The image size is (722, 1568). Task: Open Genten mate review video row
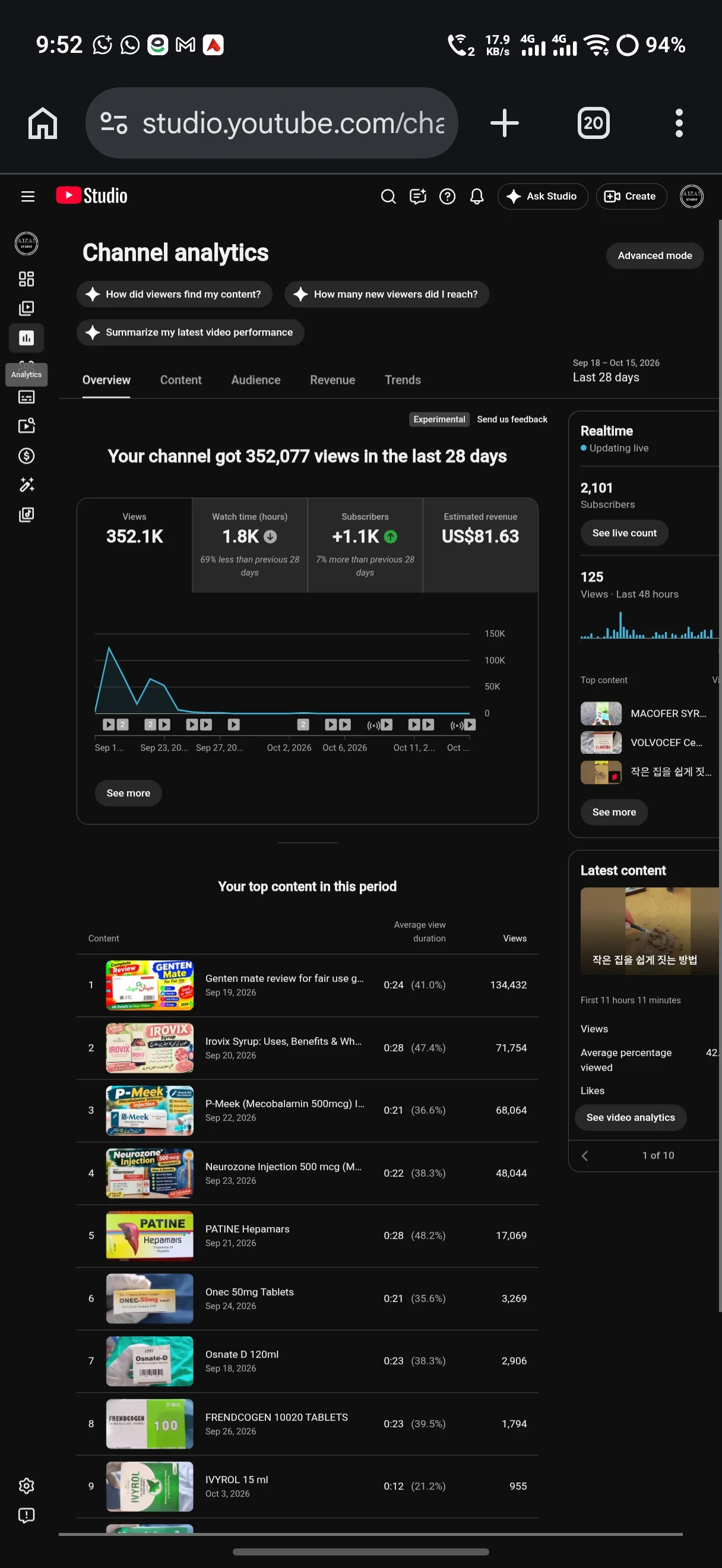coord(308,985)
